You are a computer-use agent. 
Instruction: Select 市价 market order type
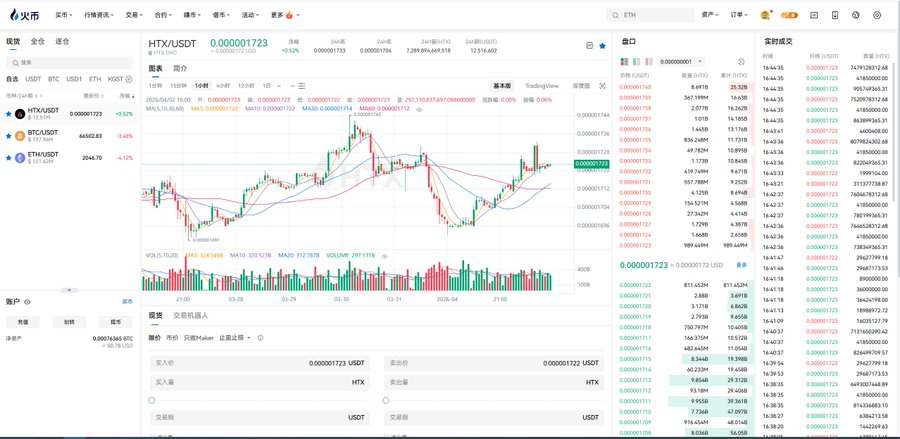pyautogui.click(x=172, y=338)
